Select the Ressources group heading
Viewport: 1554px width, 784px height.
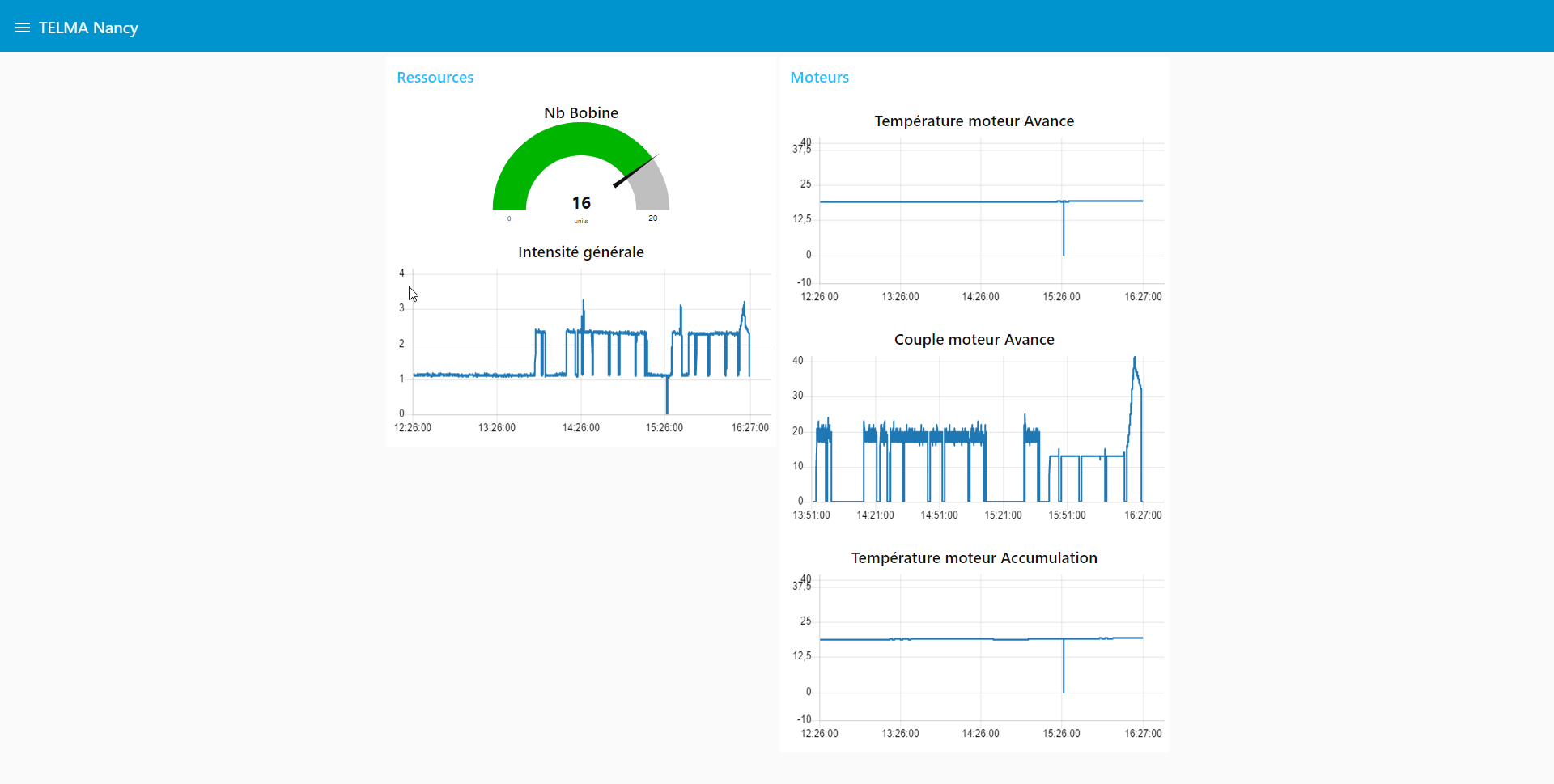pos(435,78)
